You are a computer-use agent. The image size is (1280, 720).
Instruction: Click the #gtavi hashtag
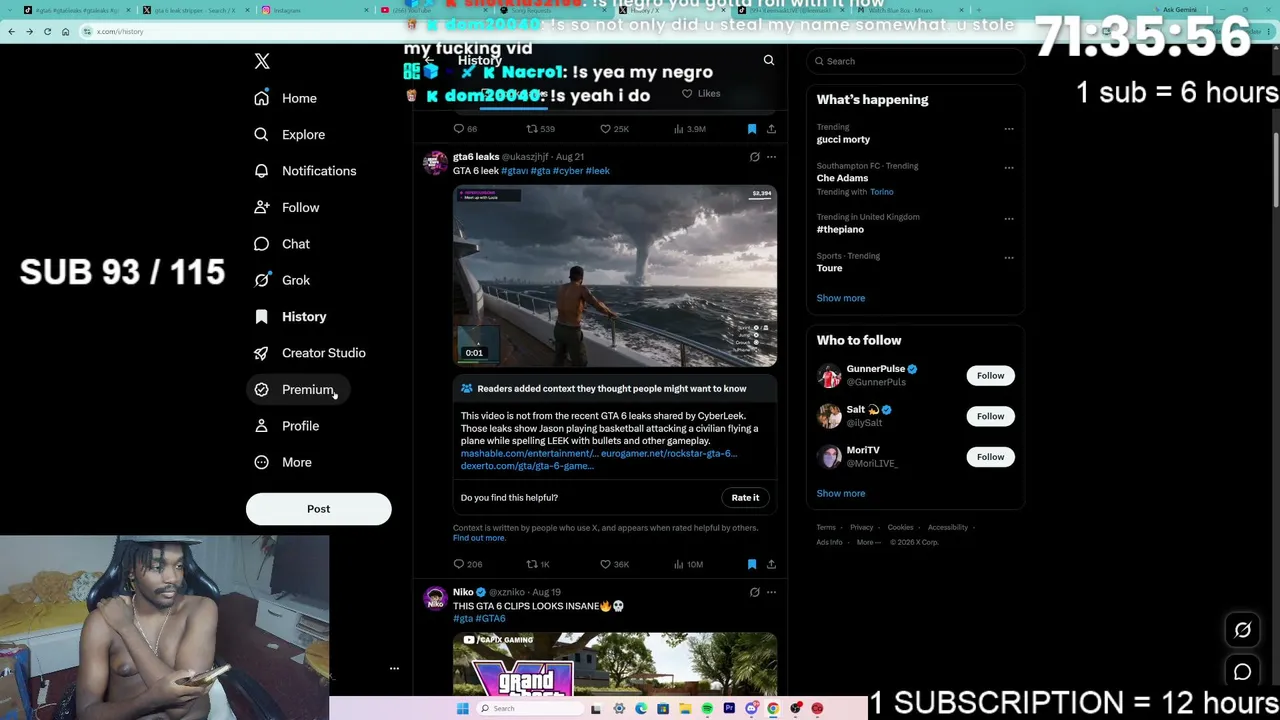pyautogui.click(x=514, y=170)
